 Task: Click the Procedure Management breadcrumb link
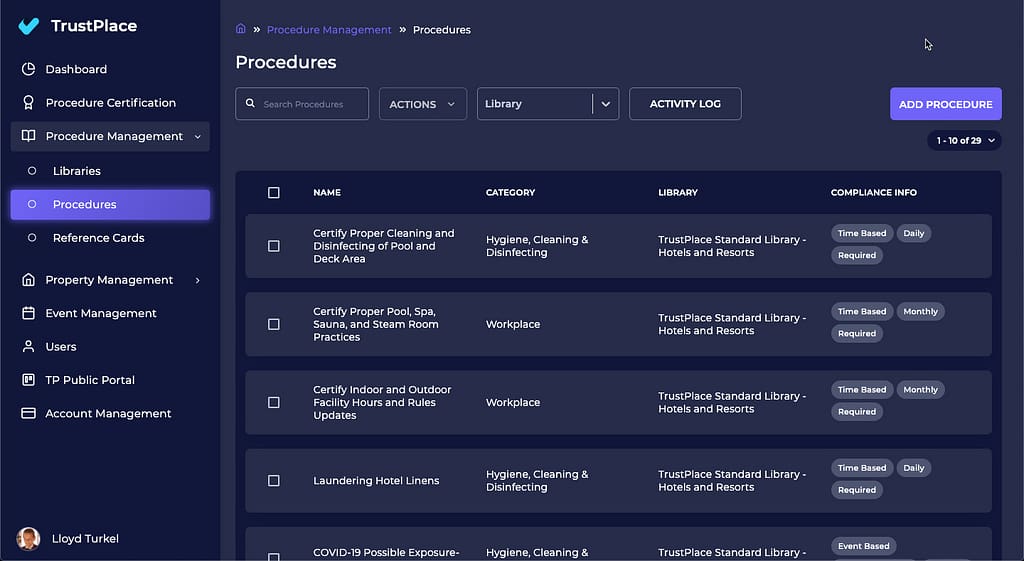pos(329,29)
